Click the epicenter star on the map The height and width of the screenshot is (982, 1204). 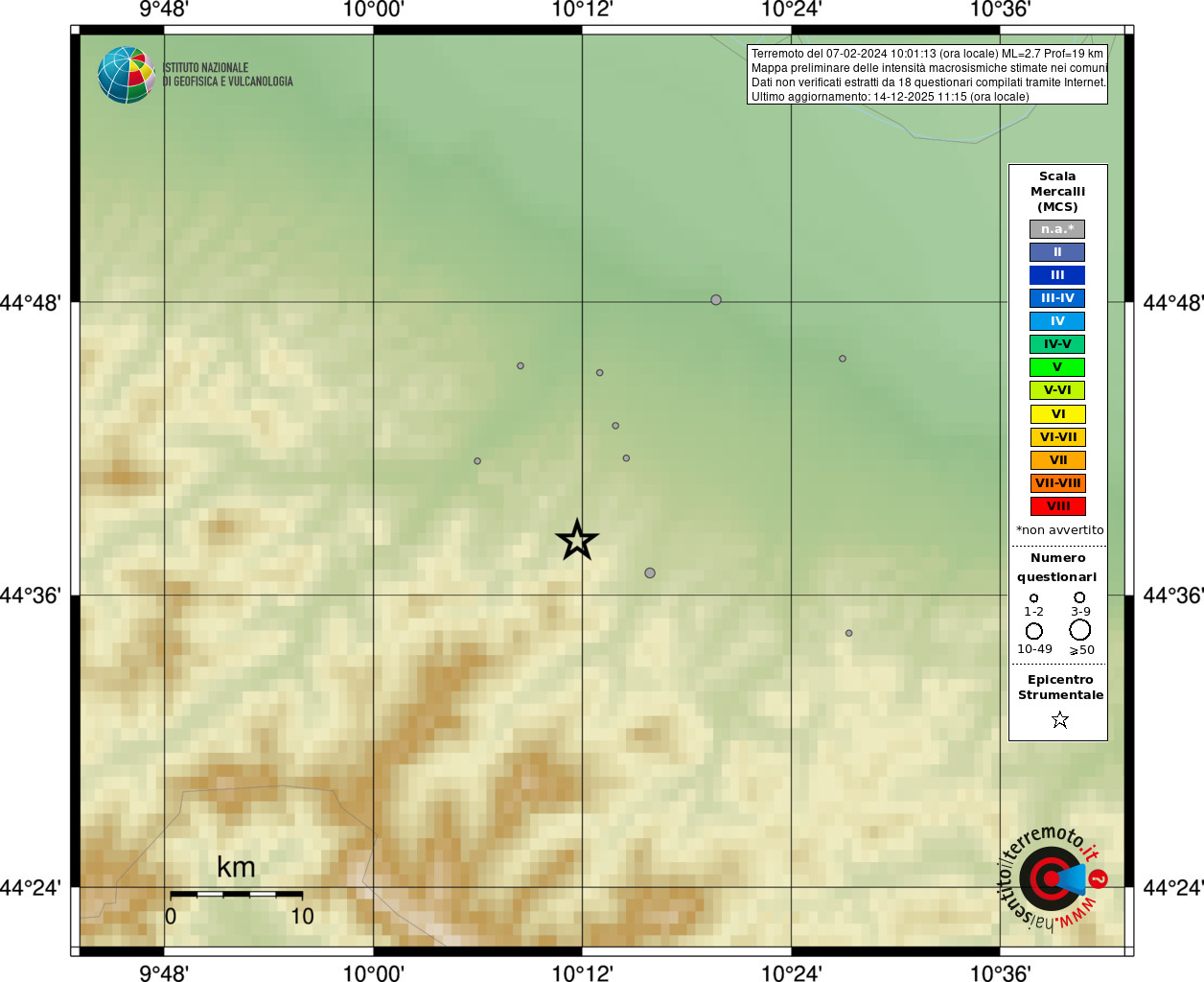pyautogui.click(x=577, y=540)
